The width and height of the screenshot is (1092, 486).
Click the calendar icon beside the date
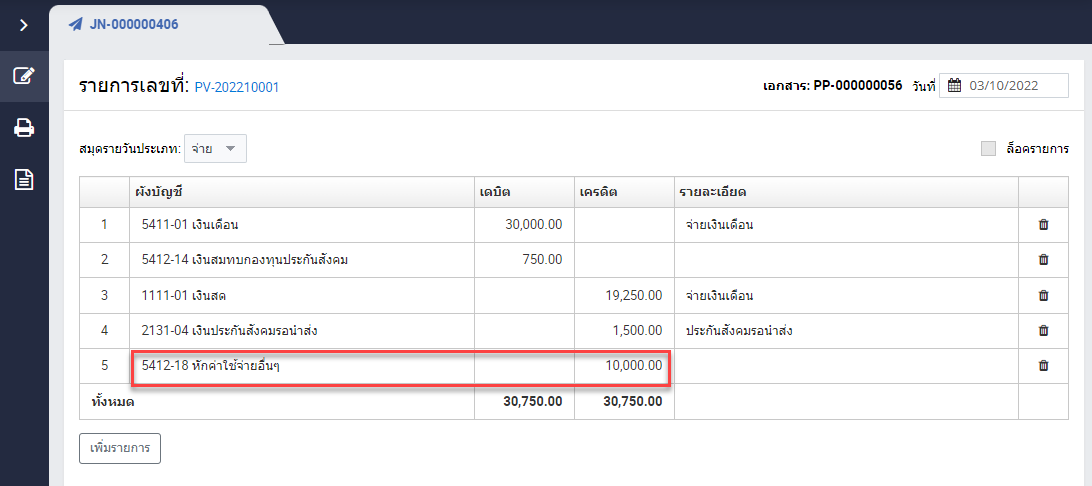(x=955, y=86)
